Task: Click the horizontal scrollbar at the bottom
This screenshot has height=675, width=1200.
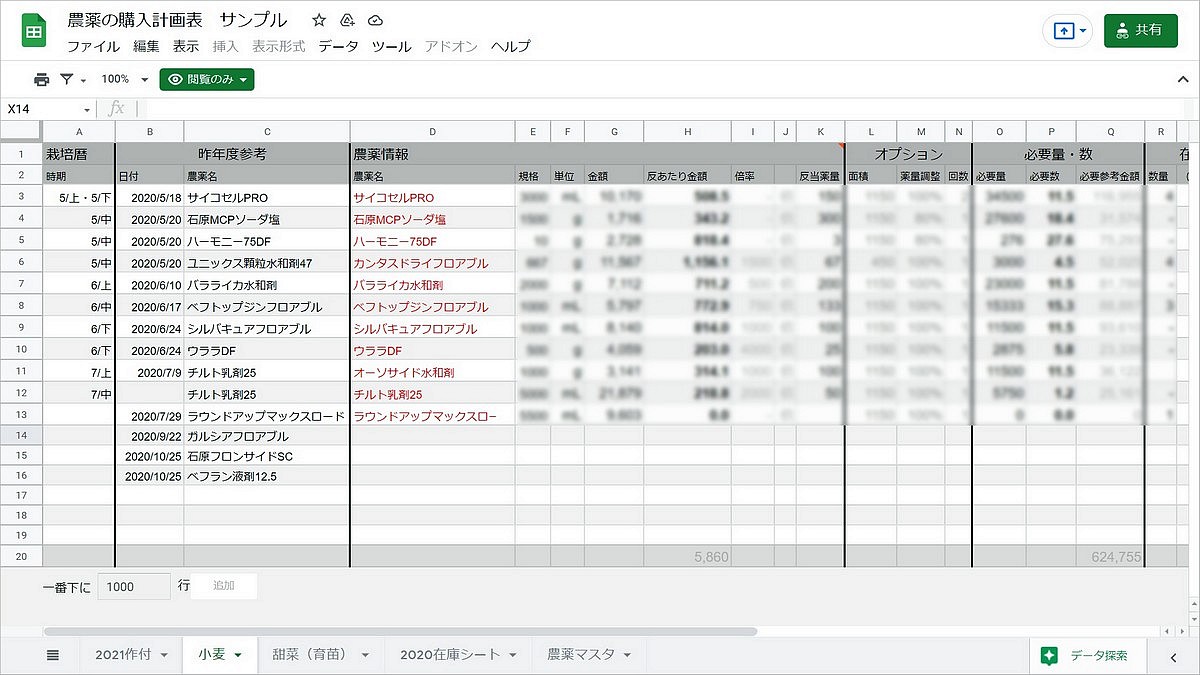Action: pyautogui.click(x=400, y=632)
